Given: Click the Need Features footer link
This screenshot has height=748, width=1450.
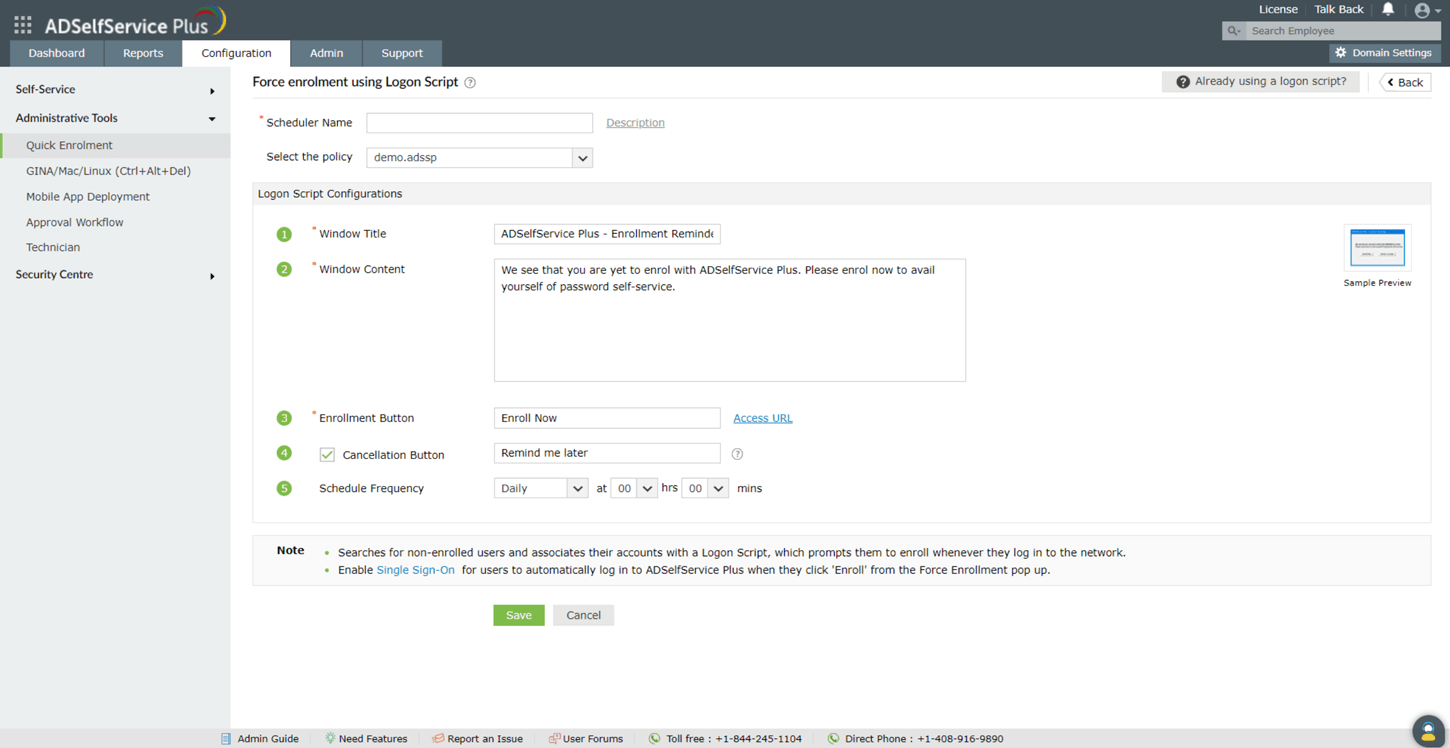Looking at the screenshot, I should (x=373, y=739).
